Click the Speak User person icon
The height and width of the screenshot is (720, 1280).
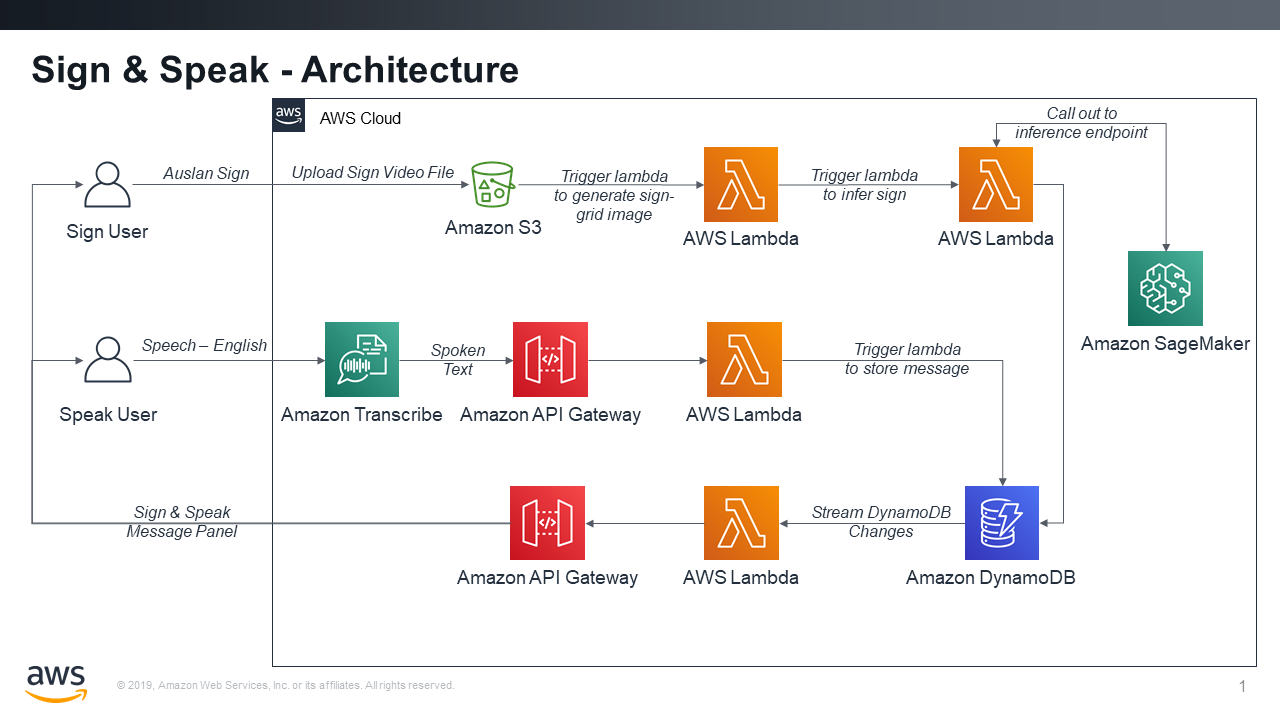[x=107, y=360]
